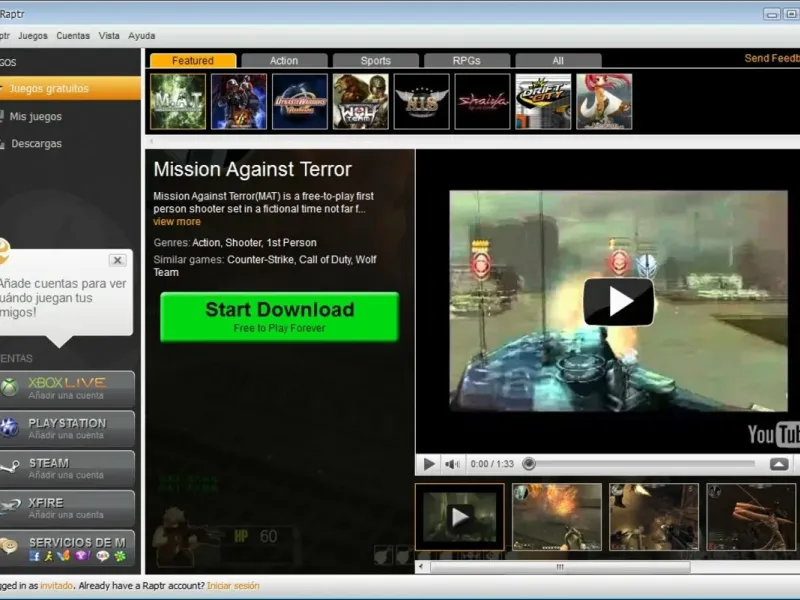Screen dimensions: 800x600
Task: Select the first video thumbnail
Action: (460, 517)
